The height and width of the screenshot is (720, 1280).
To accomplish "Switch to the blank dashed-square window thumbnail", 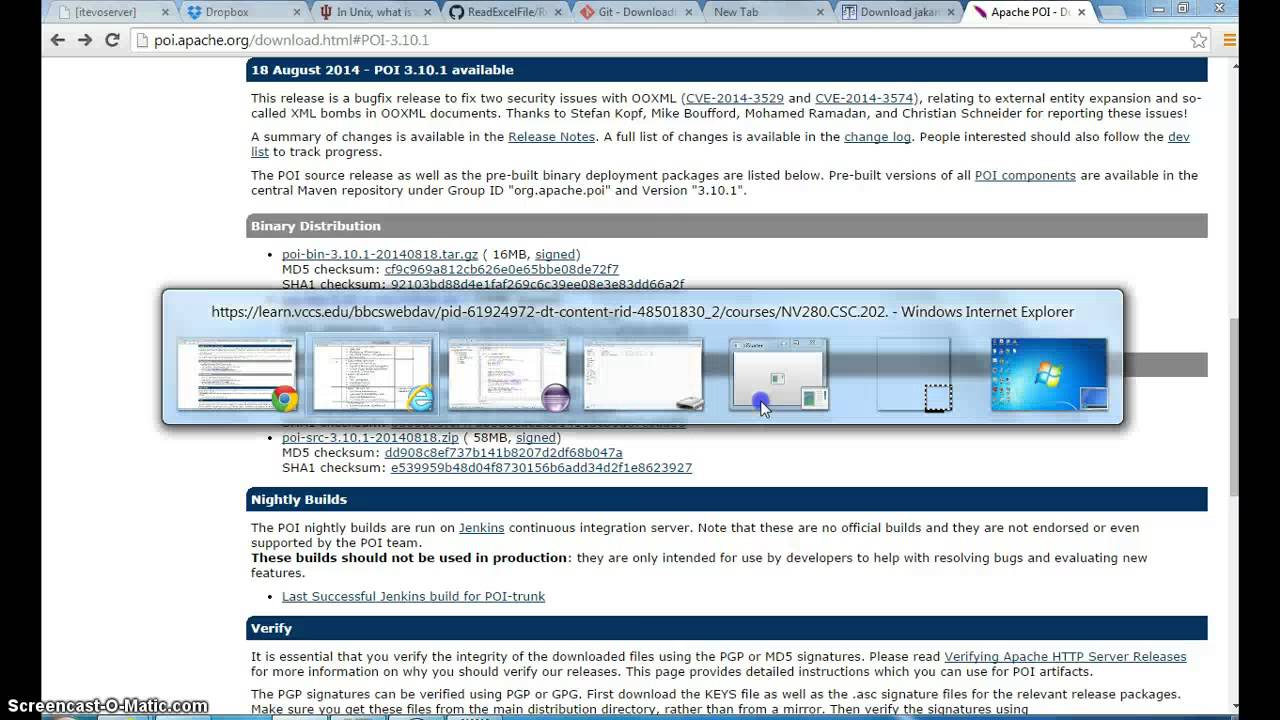I will 914,375.
